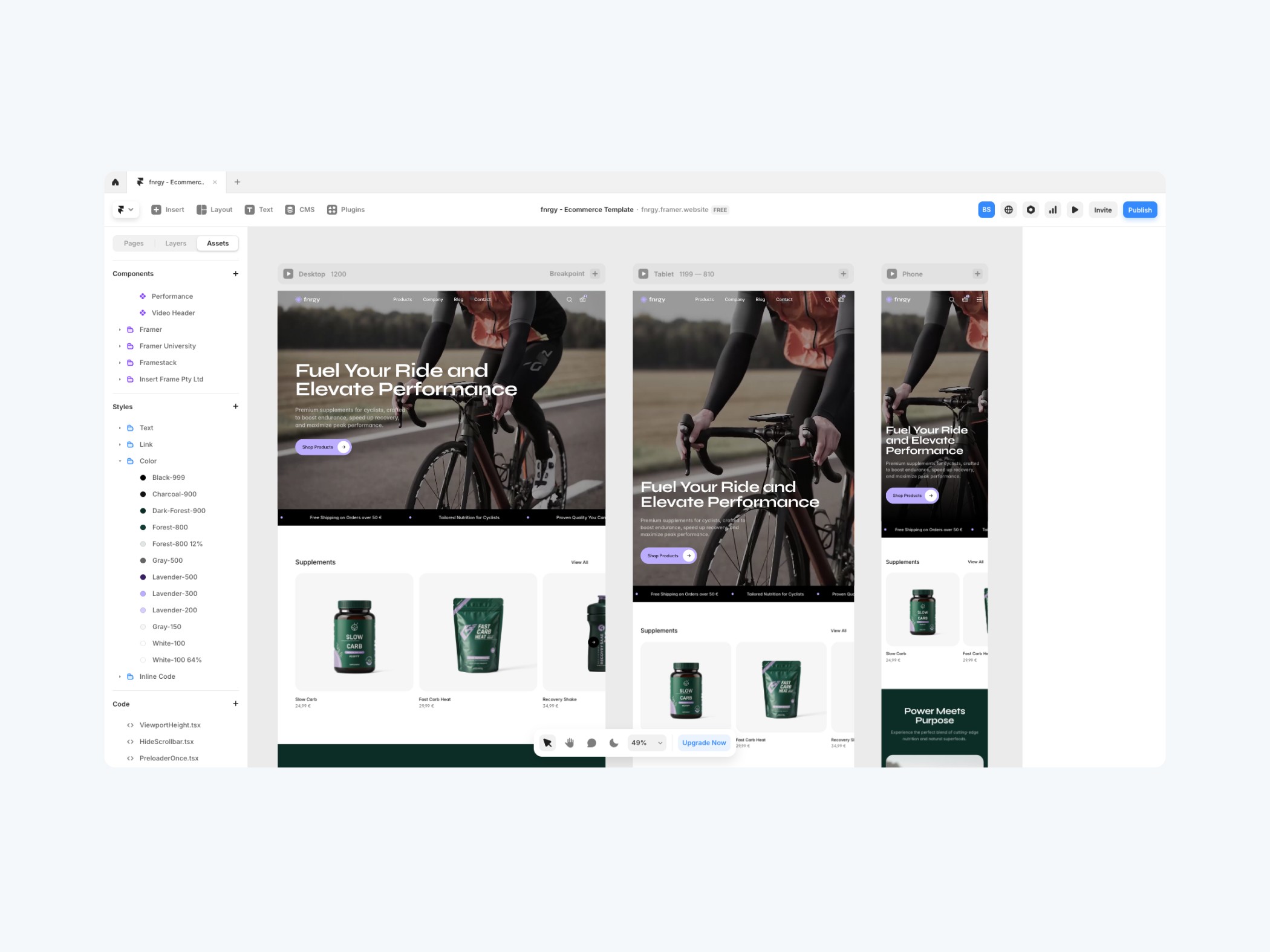This screenshot has width=1270, height=952.
Task: Click the Preview play icon button
Action: tap(1075, 210)
